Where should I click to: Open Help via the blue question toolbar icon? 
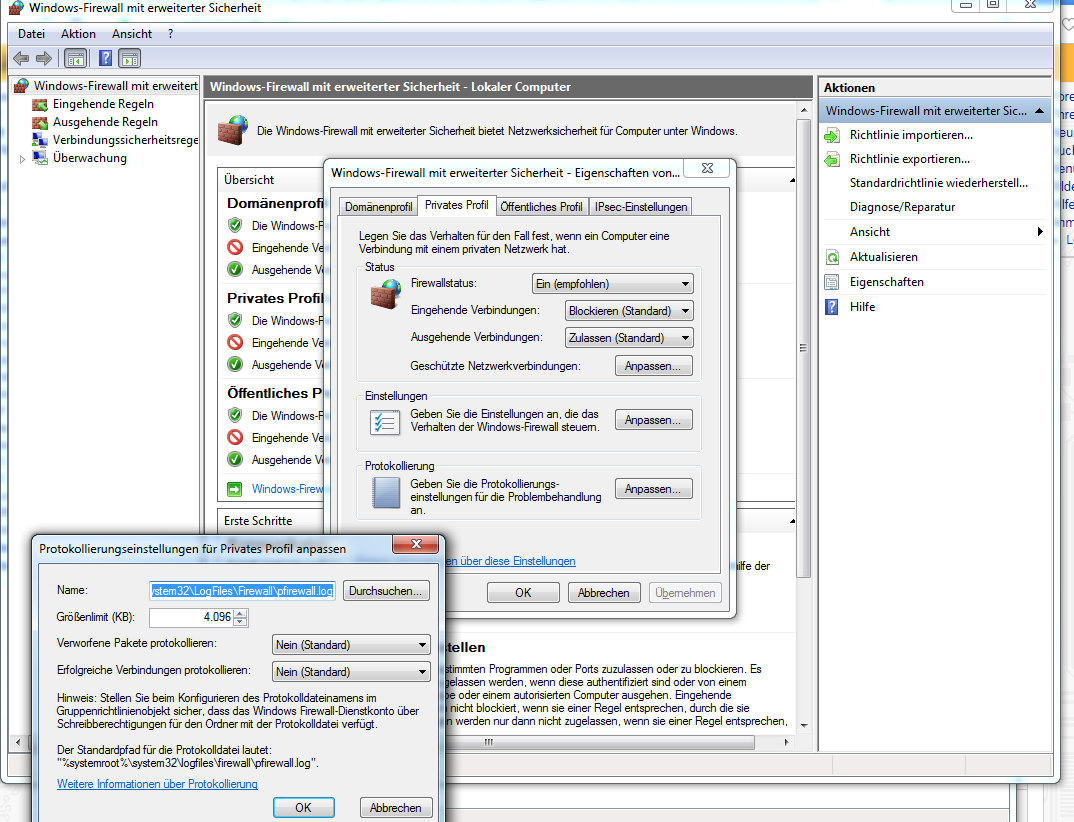(105, 58)
